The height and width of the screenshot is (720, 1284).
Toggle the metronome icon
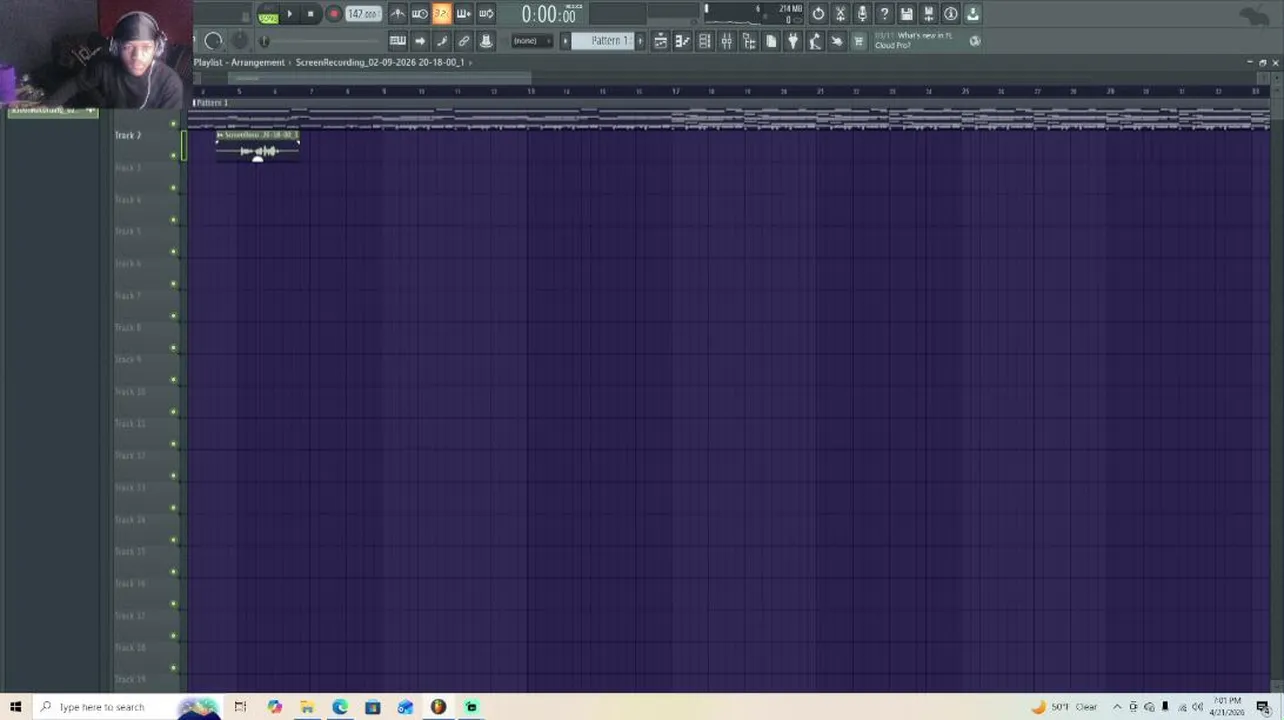pos(398,14)
